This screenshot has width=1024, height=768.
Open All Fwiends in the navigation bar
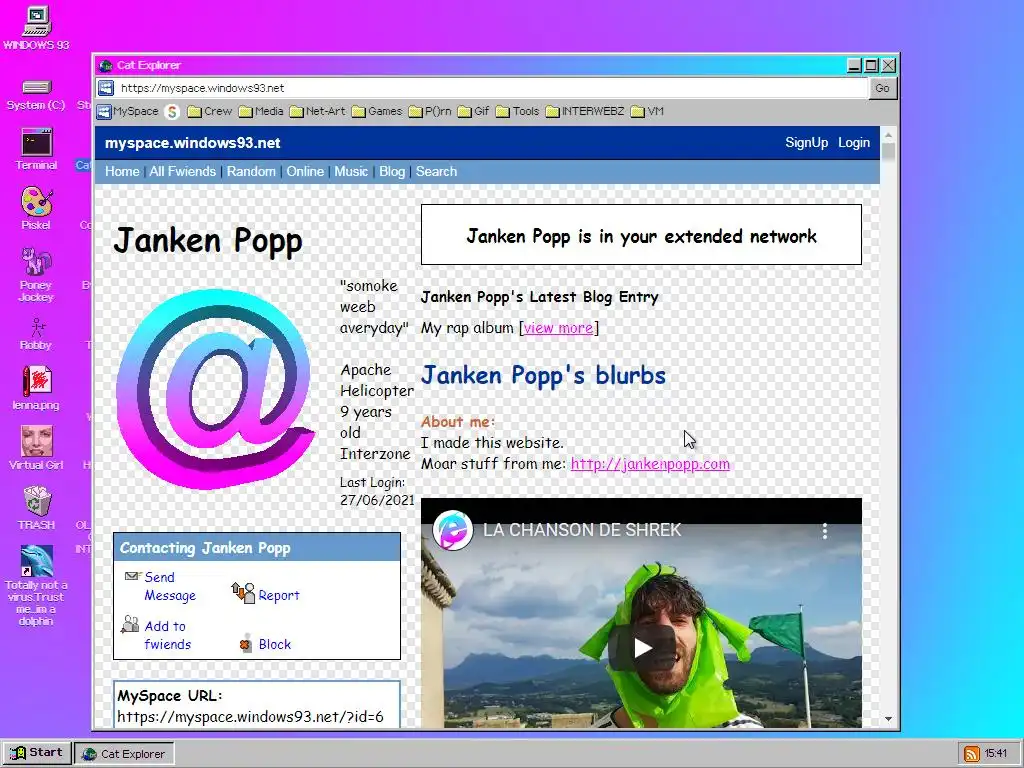click(x=182, y=171)
